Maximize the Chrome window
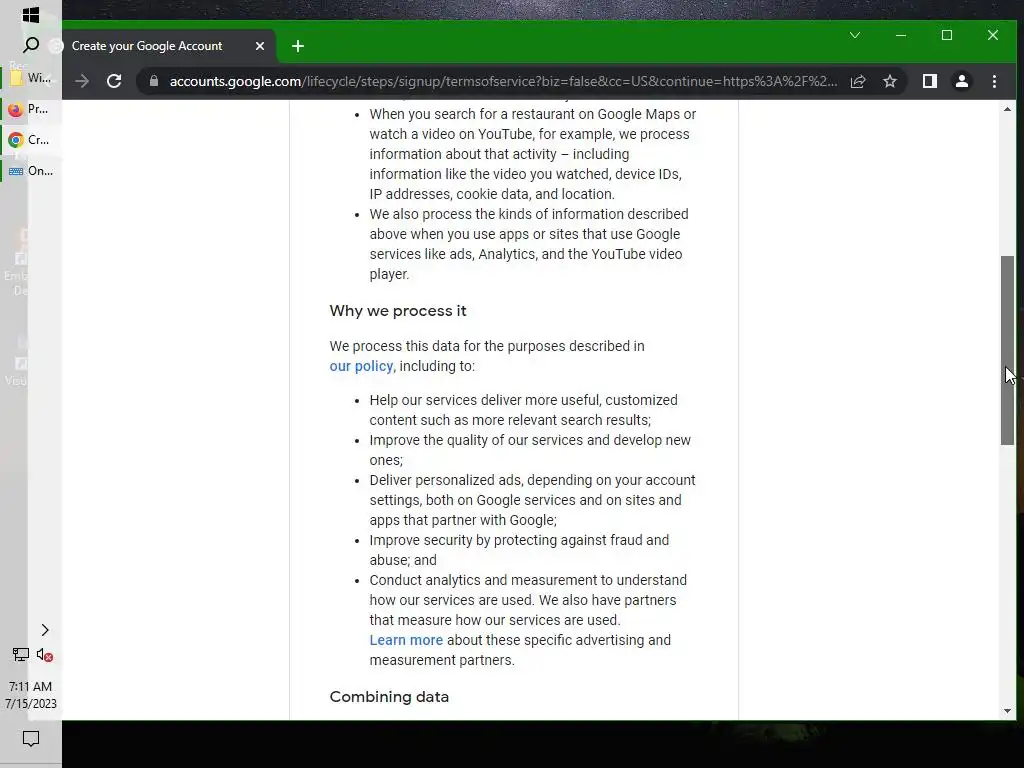This screenshot has height=768, width=1024. tap(947, 35)
